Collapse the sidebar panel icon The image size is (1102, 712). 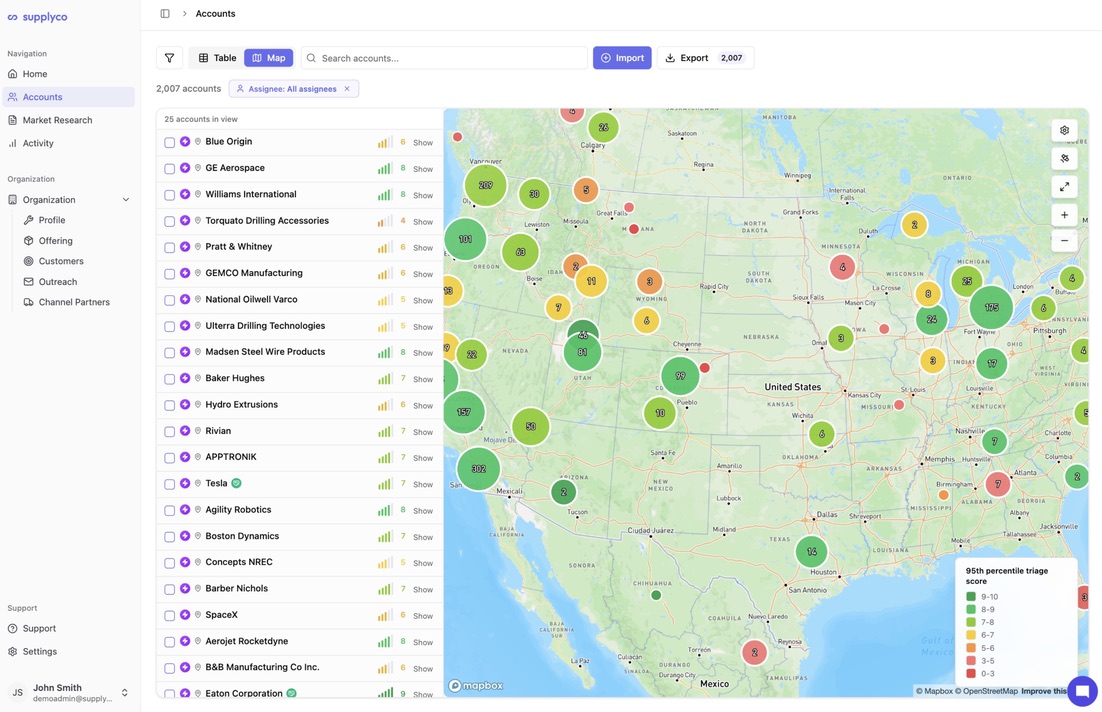(165, 13)
